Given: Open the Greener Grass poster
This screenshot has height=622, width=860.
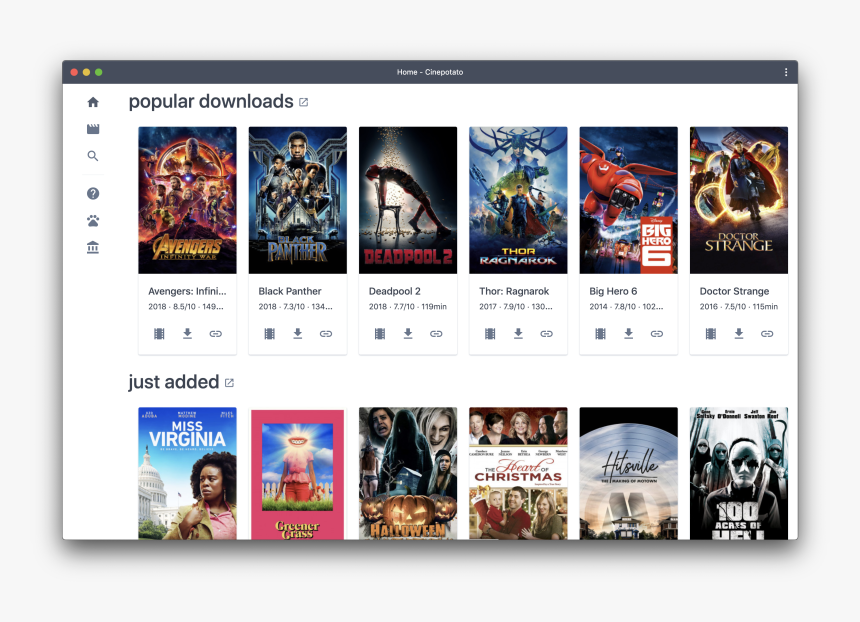Looking at the screenshot, I should tap(297, 473).
